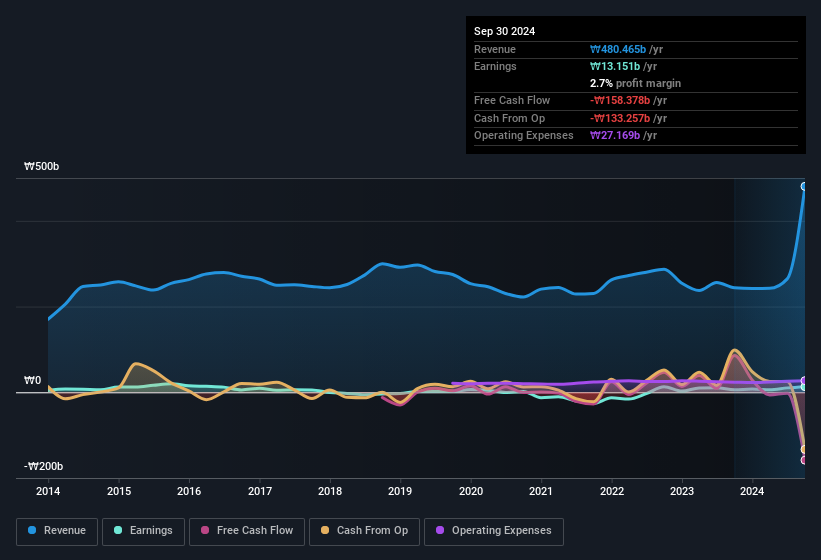The image size is (821, 560).
Task: Click the 2018 x-axis label
Action: tap(330, 491)
